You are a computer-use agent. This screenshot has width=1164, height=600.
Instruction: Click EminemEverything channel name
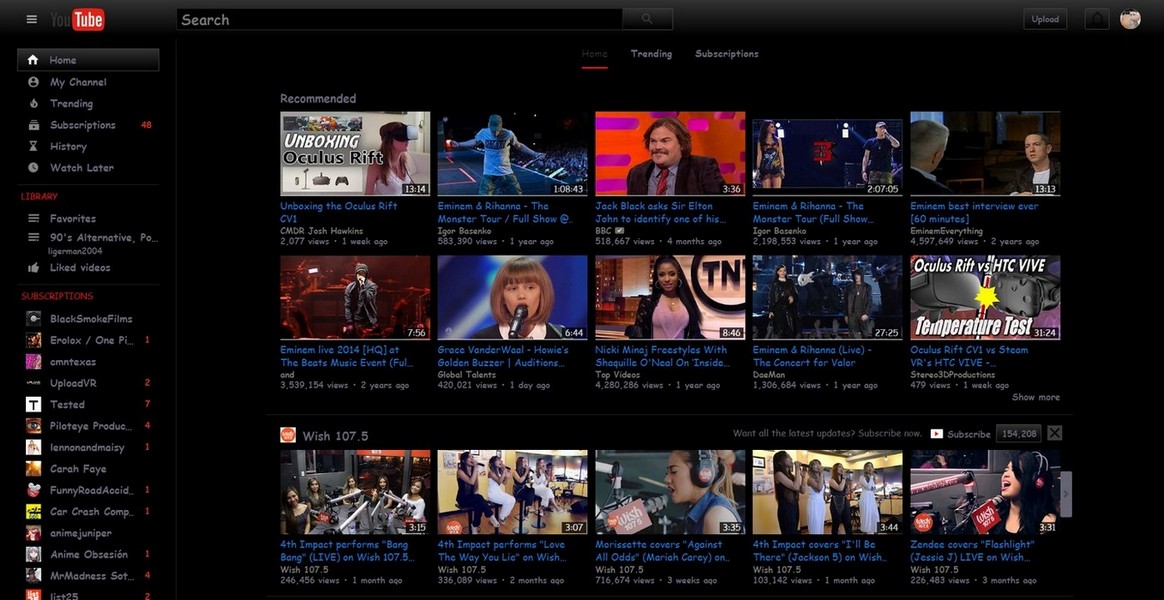946,231
